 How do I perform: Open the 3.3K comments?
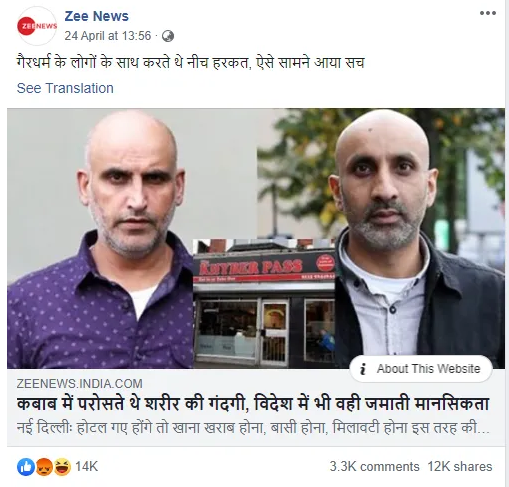tap(374, 467)
